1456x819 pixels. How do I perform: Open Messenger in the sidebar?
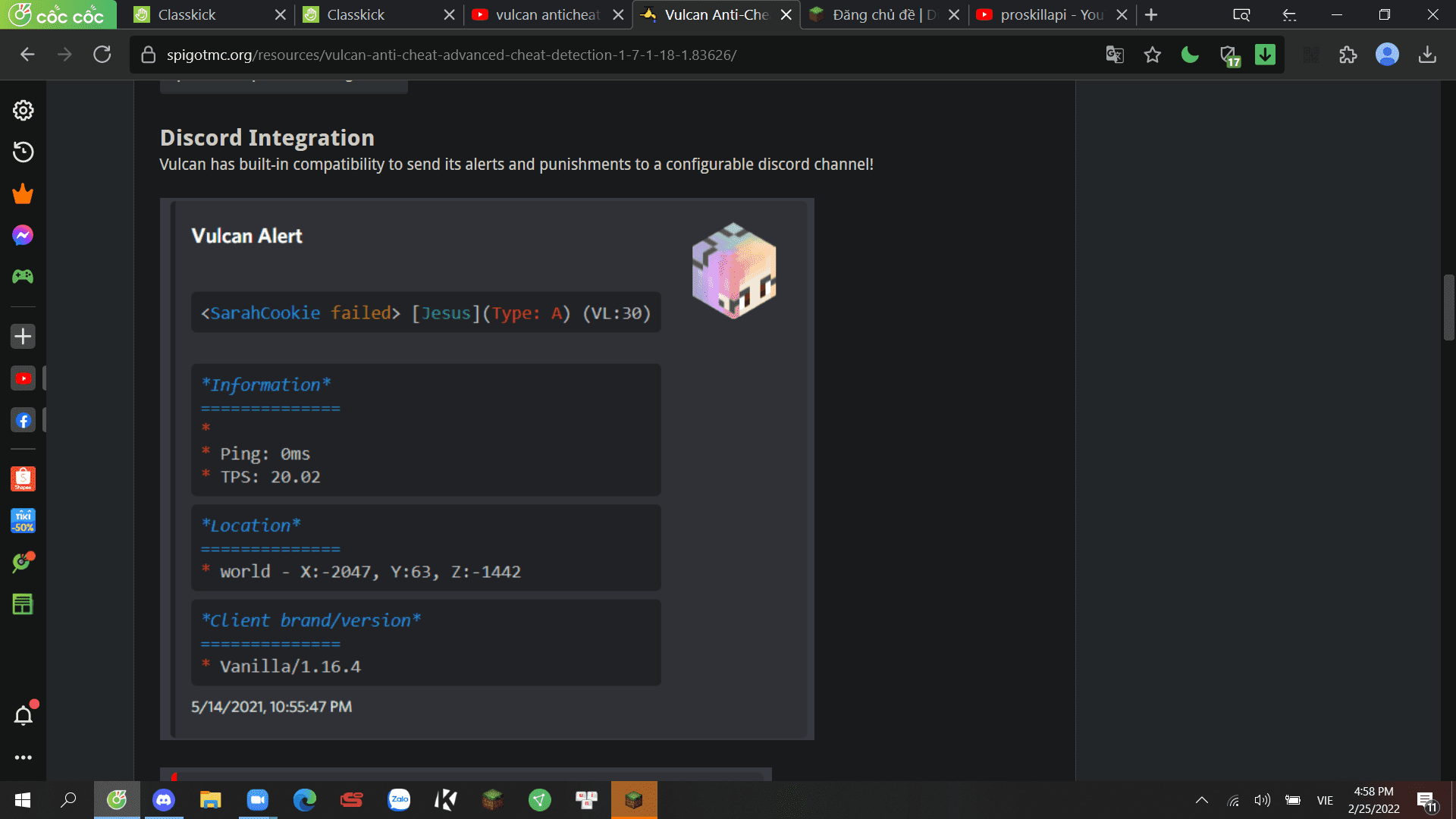point(23,235)
